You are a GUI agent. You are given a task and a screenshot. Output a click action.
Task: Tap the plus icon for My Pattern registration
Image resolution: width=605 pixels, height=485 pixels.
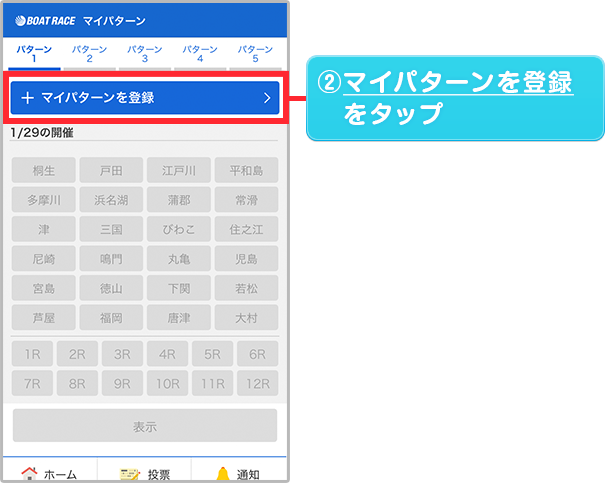[x=27, y=98]
